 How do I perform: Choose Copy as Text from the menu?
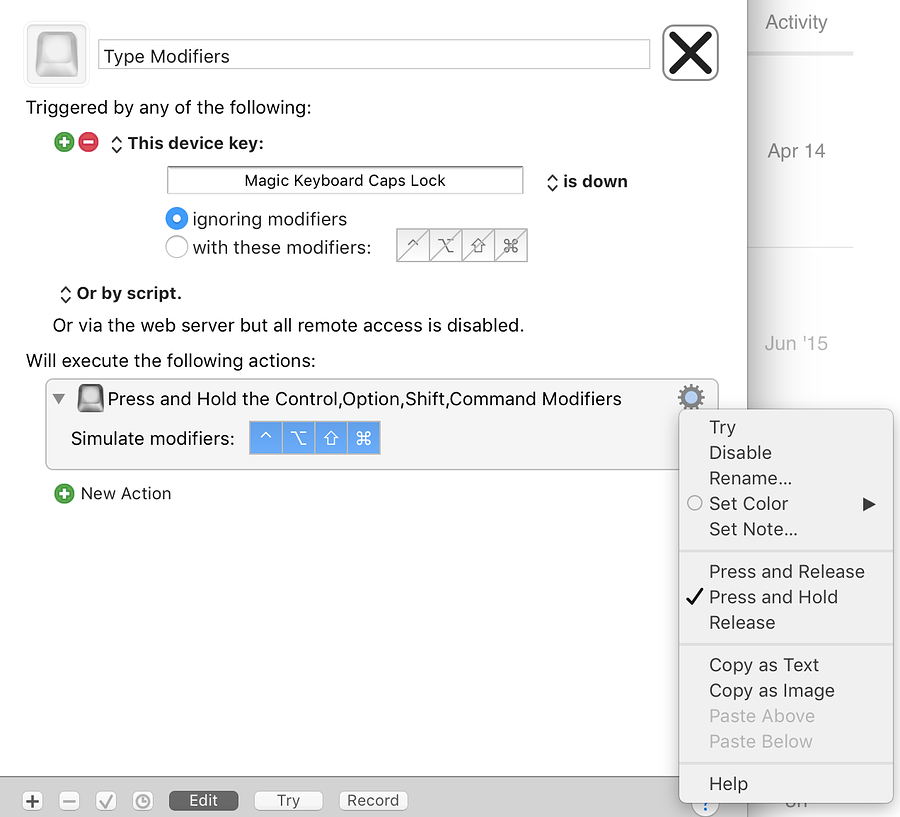pyautogui.click(x=786, y=665)
